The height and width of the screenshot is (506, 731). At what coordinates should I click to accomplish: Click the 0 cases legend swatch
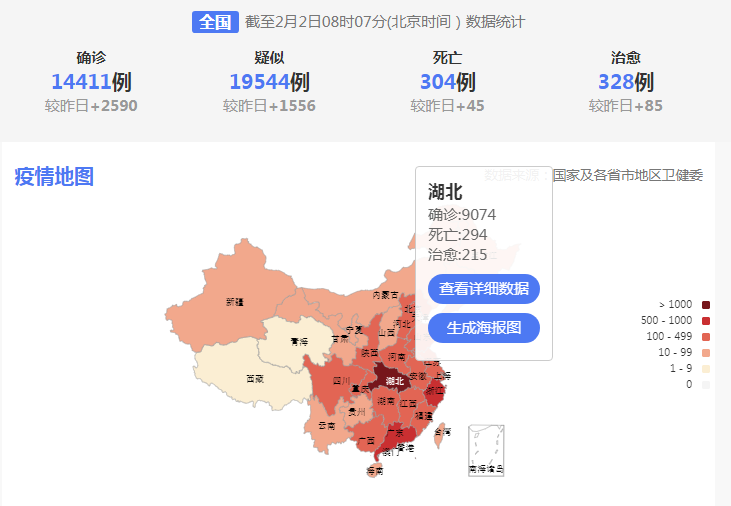click(706, 385)
